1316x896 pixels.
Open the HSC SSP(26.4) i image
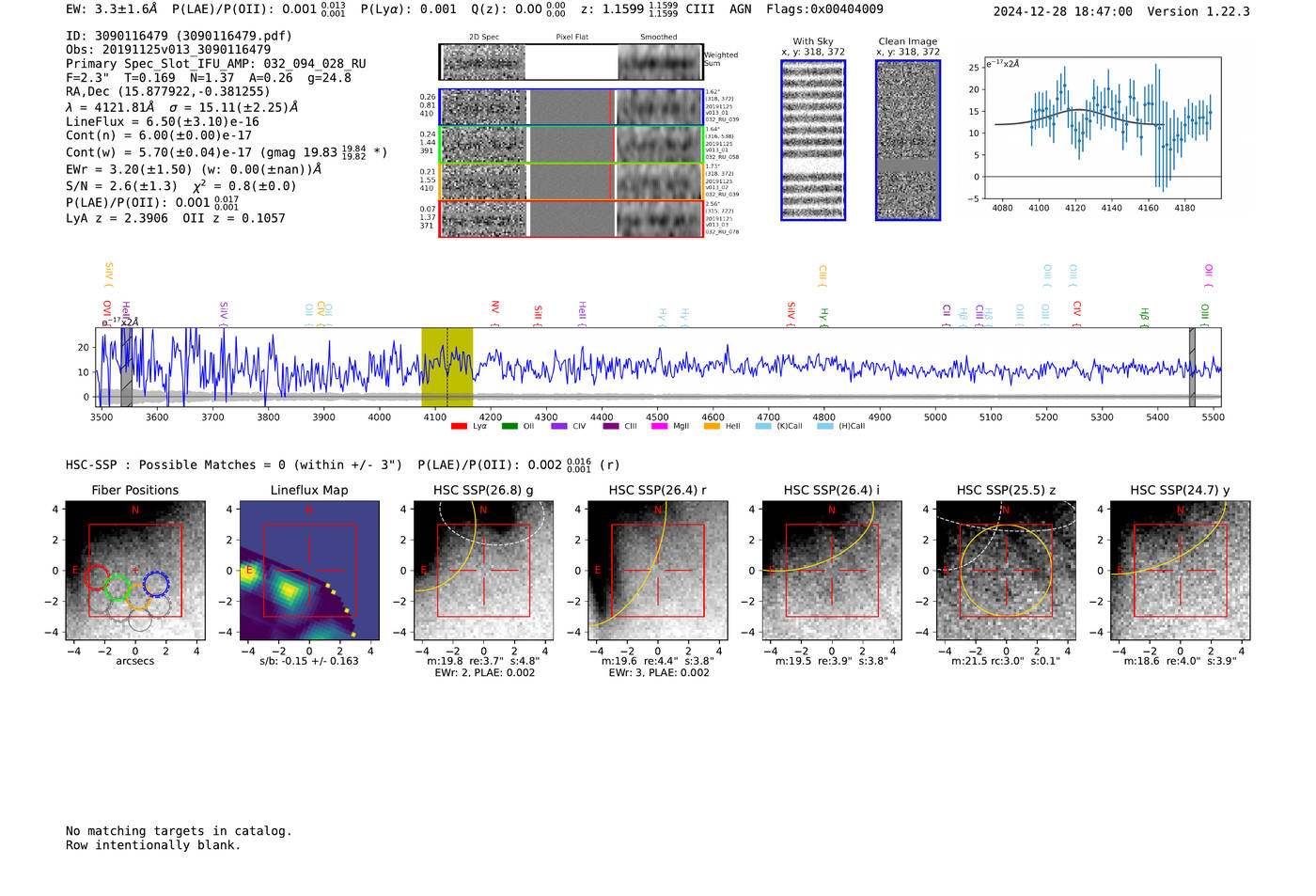tap(832, 571)
